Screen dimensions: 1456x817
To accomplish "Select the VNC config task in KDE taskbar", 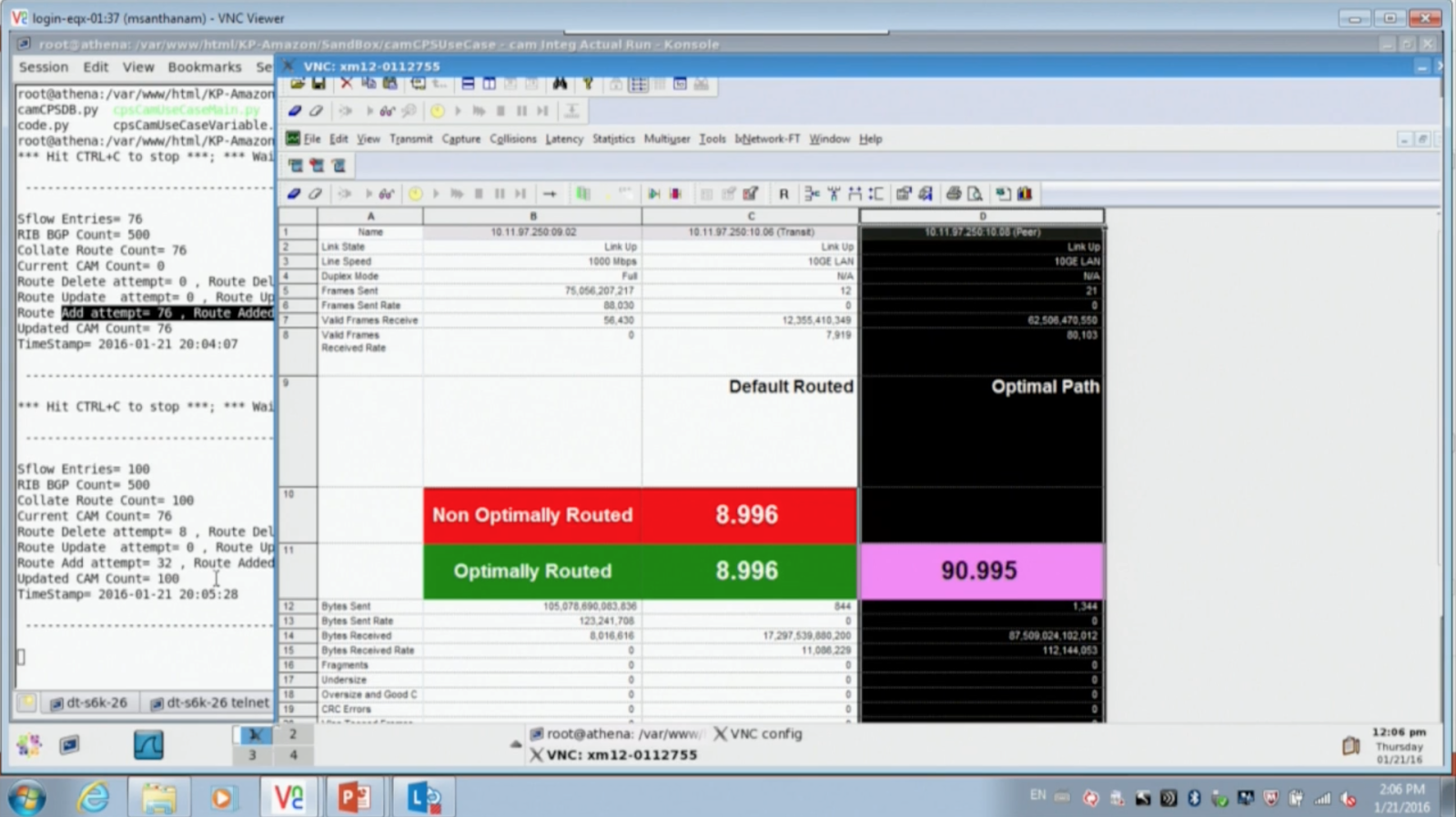I will pos(757,733).
